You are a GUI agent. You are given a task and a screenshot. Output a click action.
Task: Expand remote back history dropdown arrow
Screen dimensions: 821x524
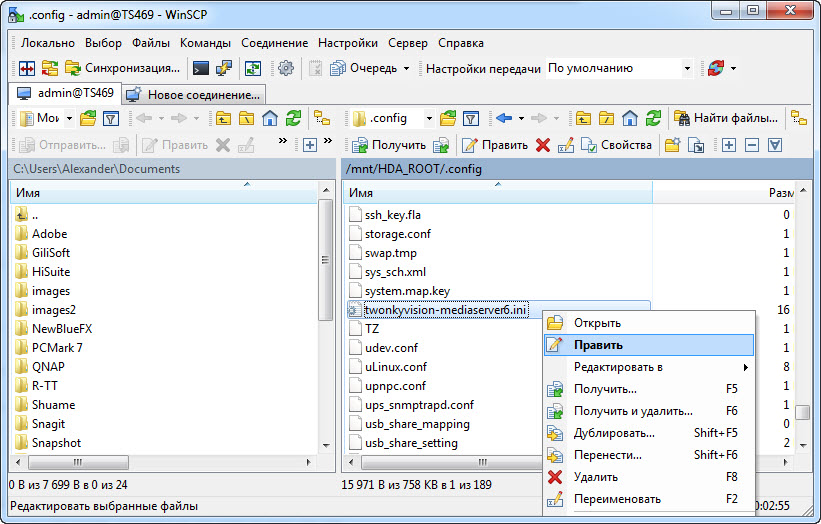521,119
